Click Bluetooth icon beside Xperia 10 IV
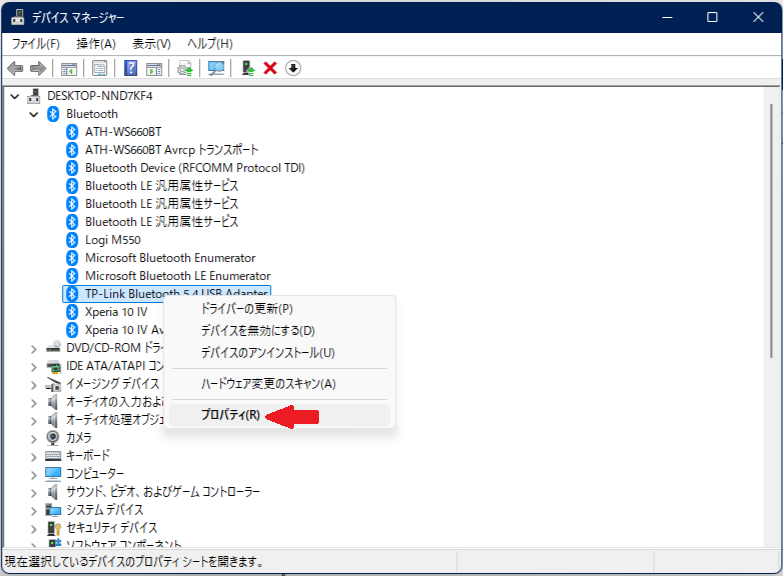Screen dimensions: 783x576 click(x=72, y=312)
